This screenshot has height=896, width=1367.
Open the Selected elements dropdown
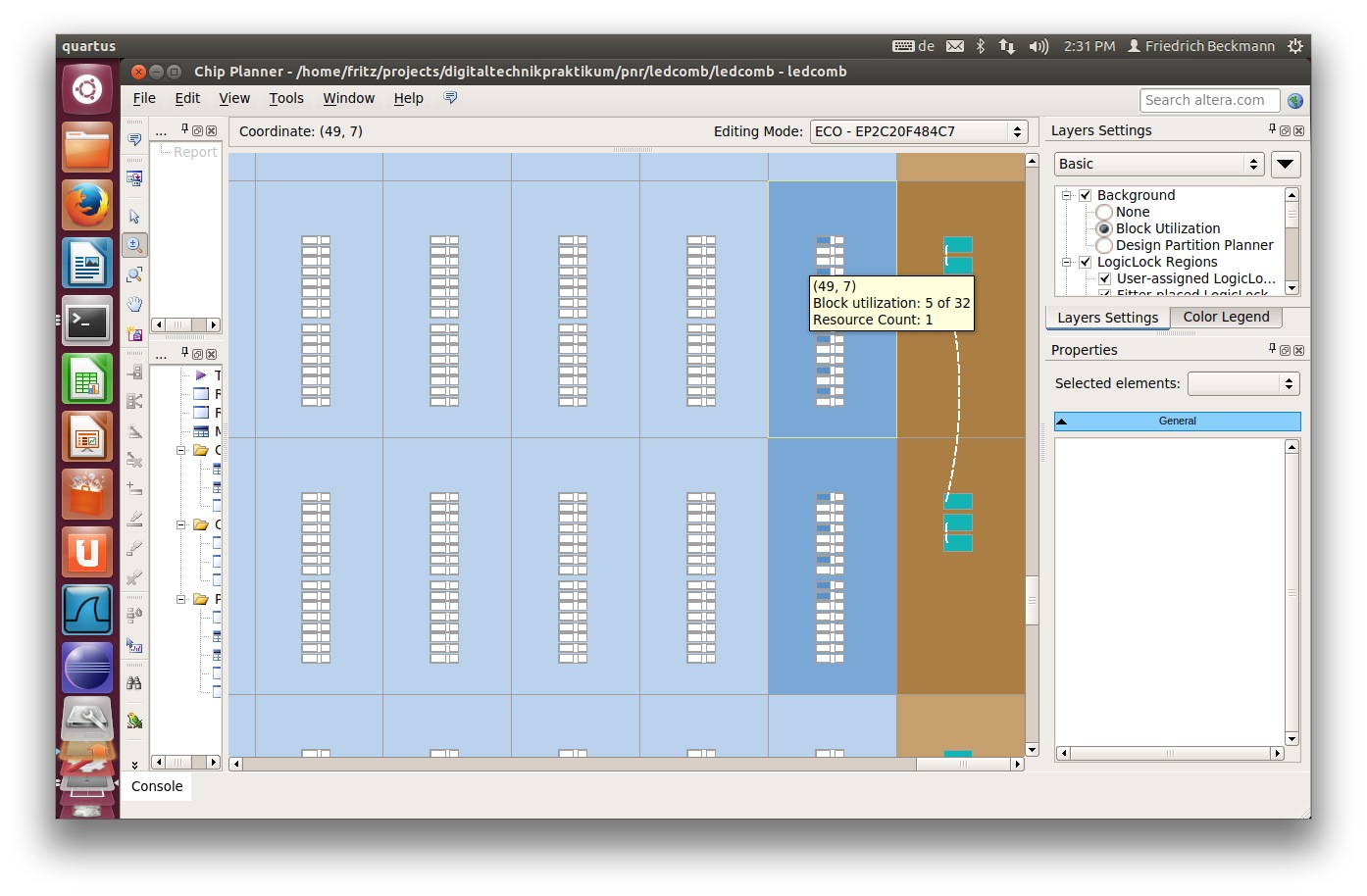(1242, 383)
